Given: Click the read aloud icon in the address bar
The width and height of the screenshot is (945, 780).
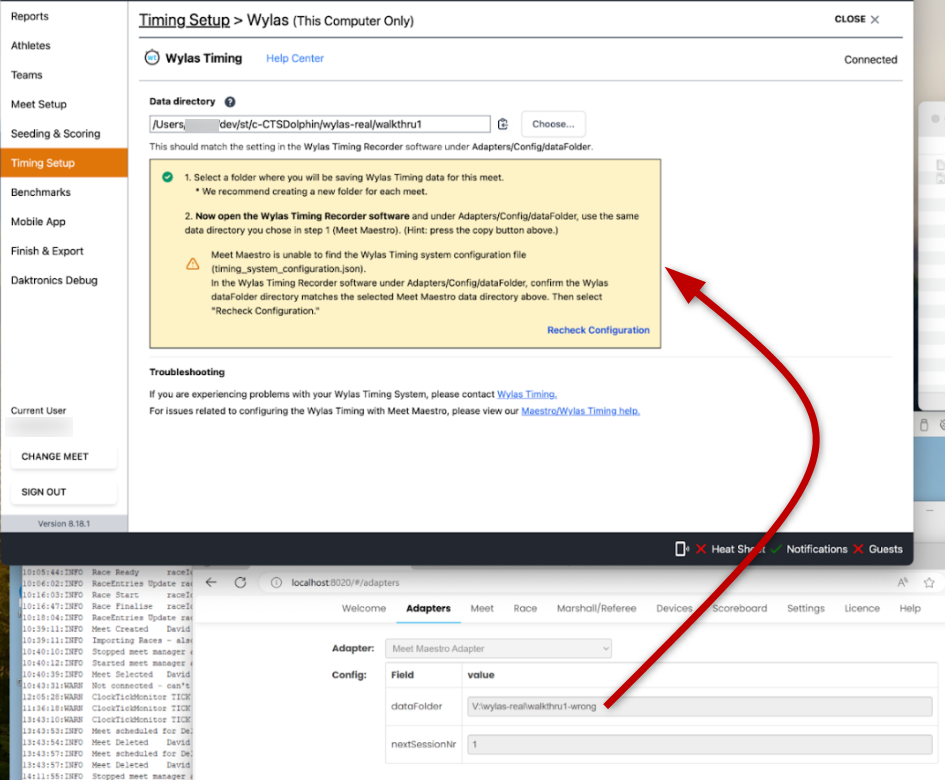Looking at the screenshot, I should [902, 582].
